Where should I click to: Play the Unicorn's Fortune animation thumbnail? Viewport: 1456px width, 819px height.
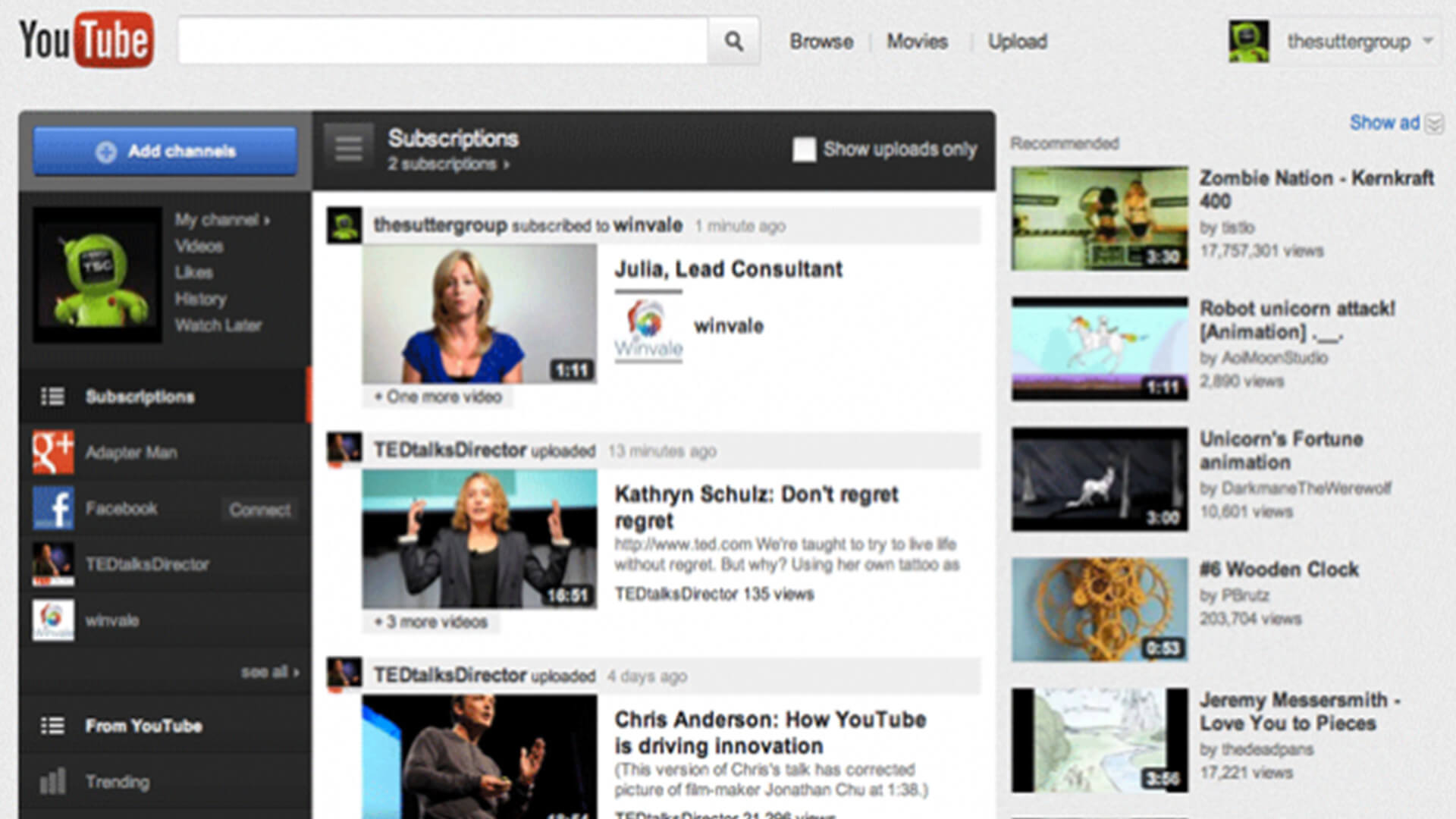tap(1100, 479)
